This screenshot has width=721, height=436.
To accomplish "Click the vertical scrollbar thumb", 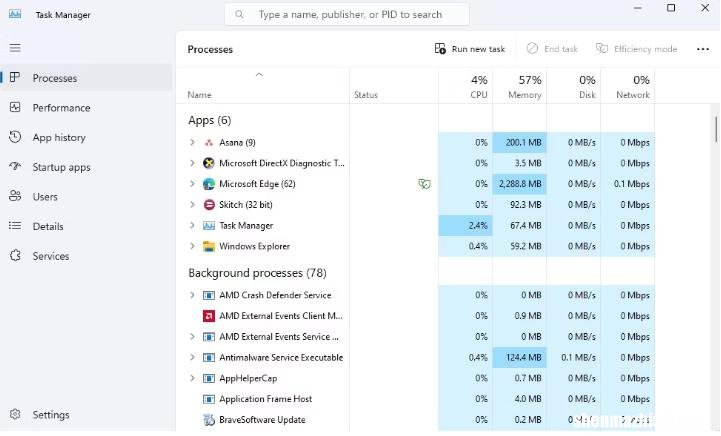I will (x=715, y=129).
